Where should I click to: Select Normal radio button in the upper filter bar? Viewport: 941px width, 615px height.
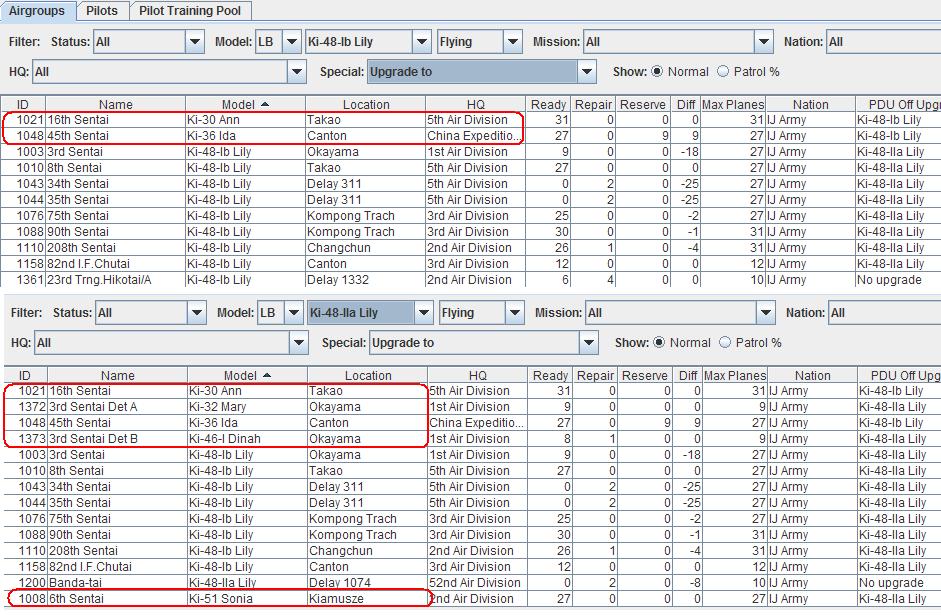pyautogui.click(x=657, y=71)
